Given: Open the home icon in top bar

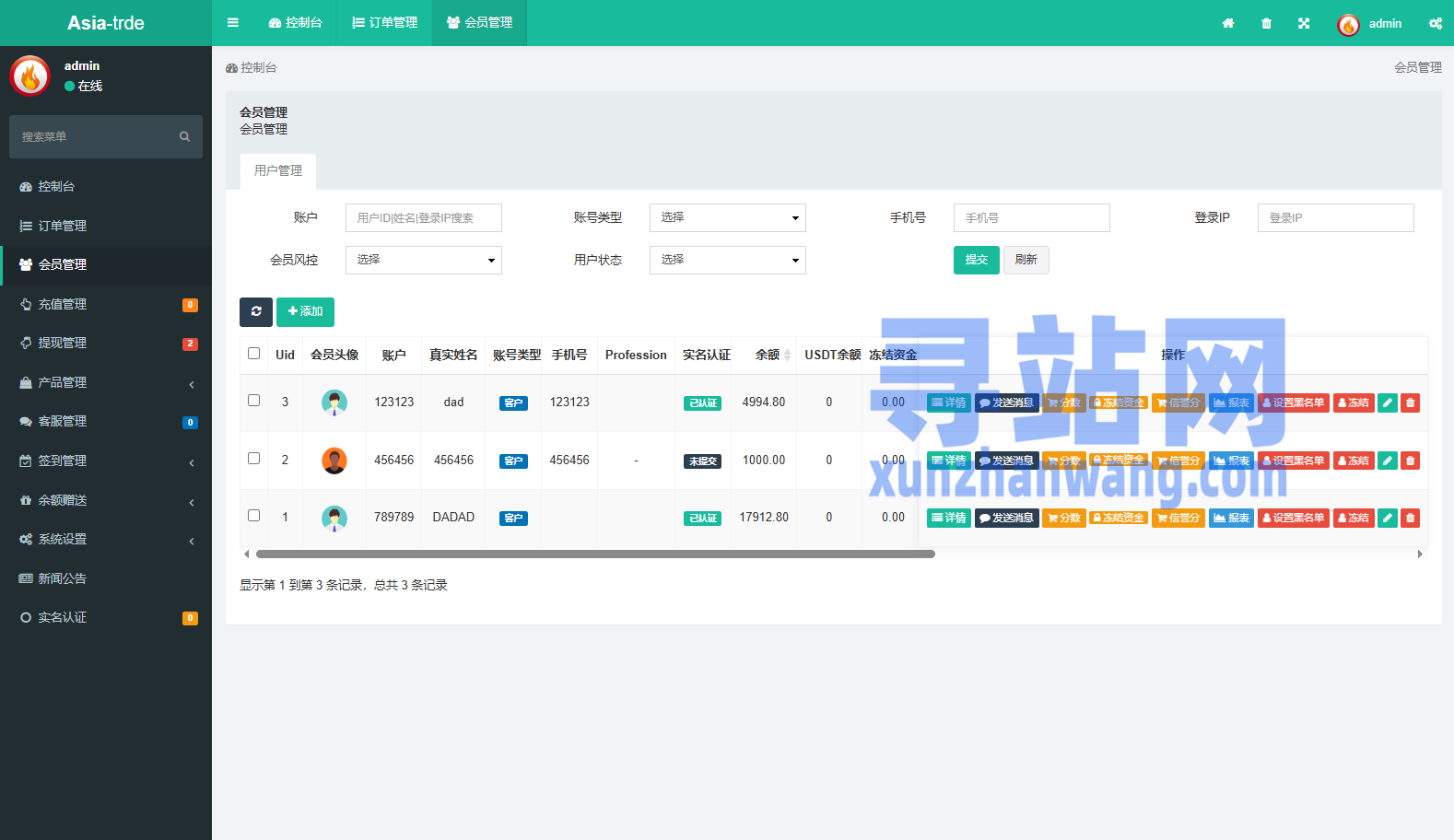Looking at the screenshot, I should point(1228,23).
